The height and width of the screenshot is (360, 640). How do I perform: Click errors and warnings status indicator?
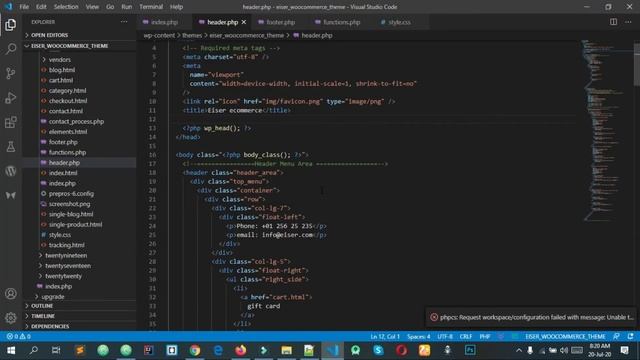[x=18, y=336]
